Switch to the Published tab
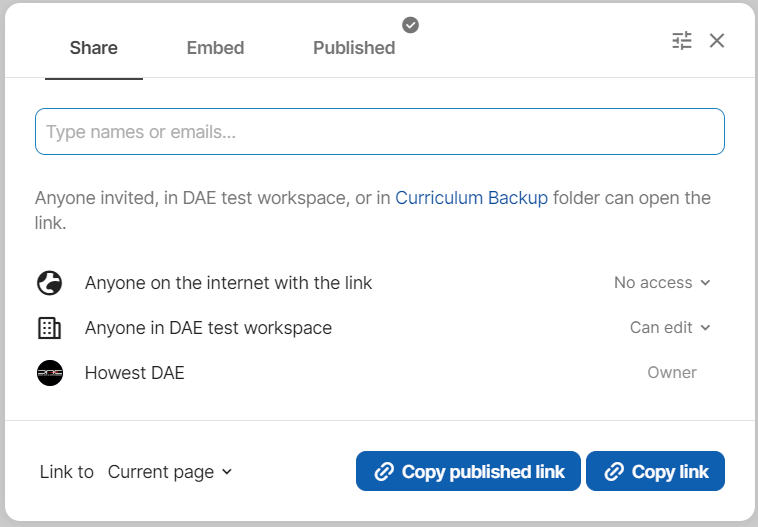This screenshot has width=758, height=527. [354, 48]
